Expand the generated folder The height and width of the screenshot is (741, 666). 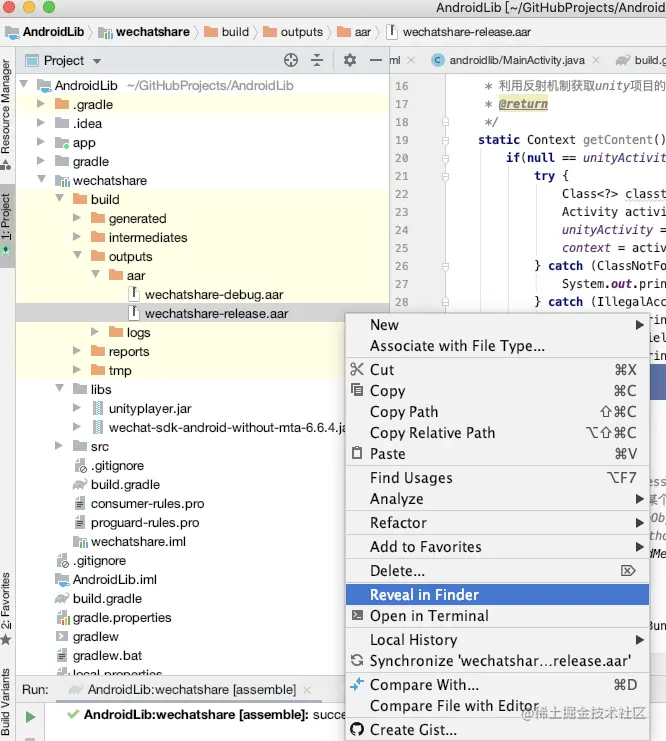coord(77,217)
